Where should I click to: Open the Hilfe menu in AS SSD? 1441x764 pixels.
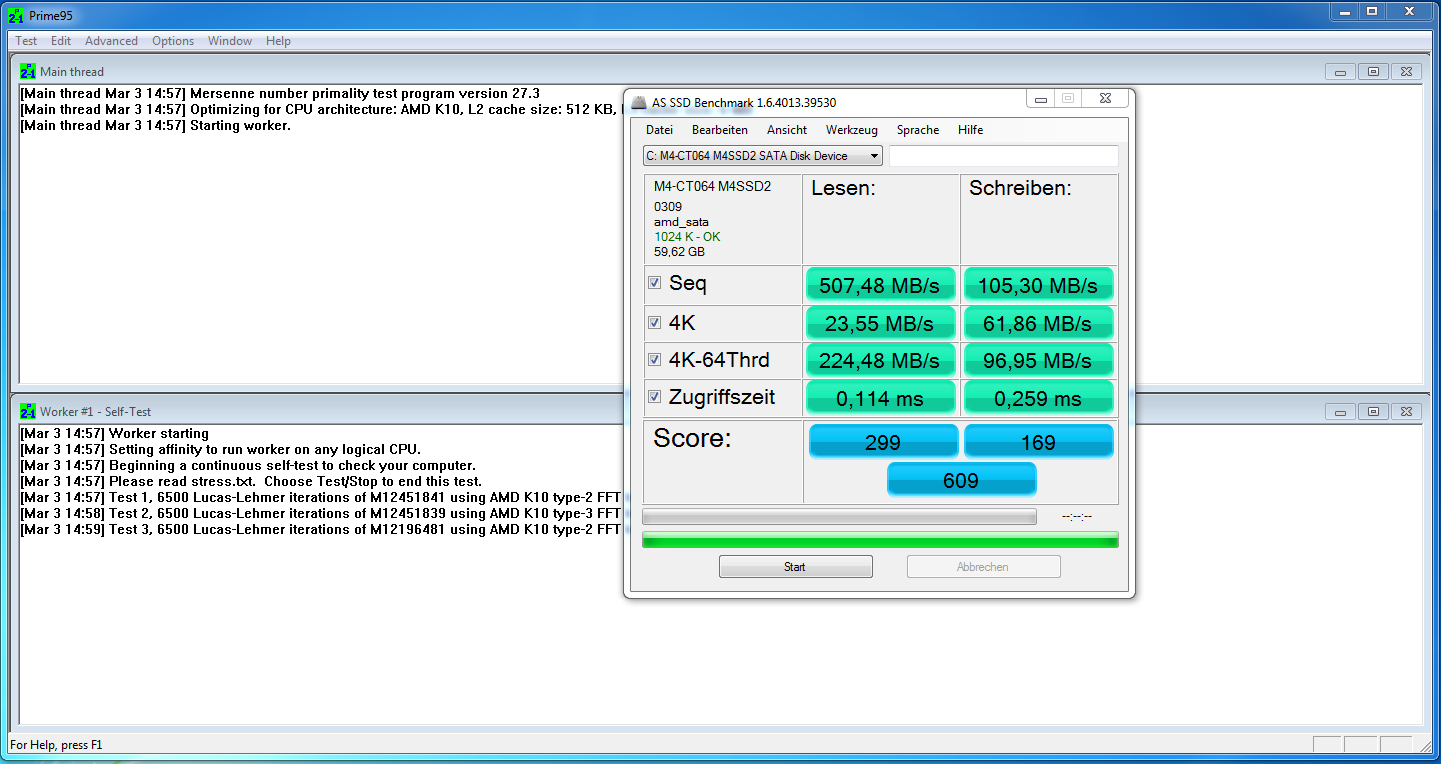[970, 130]
